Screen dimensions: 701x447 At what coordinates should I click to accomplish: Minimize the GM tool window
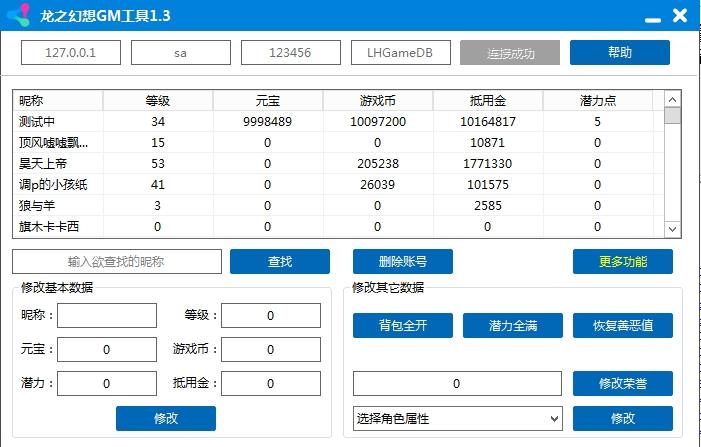point(651,17)
